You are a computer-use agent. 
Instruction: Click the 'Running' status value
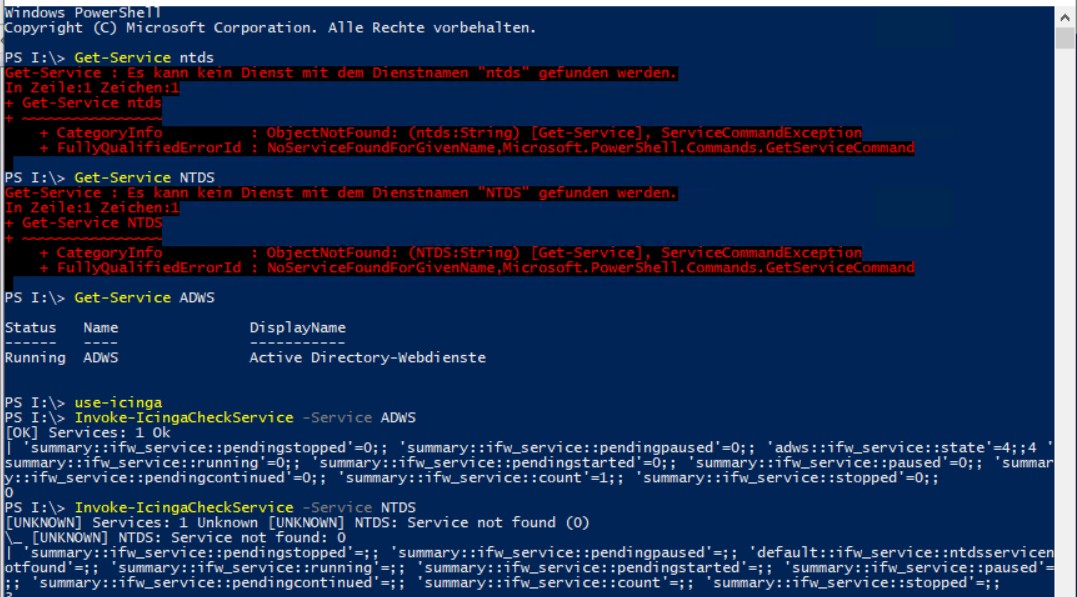(35, 358)
